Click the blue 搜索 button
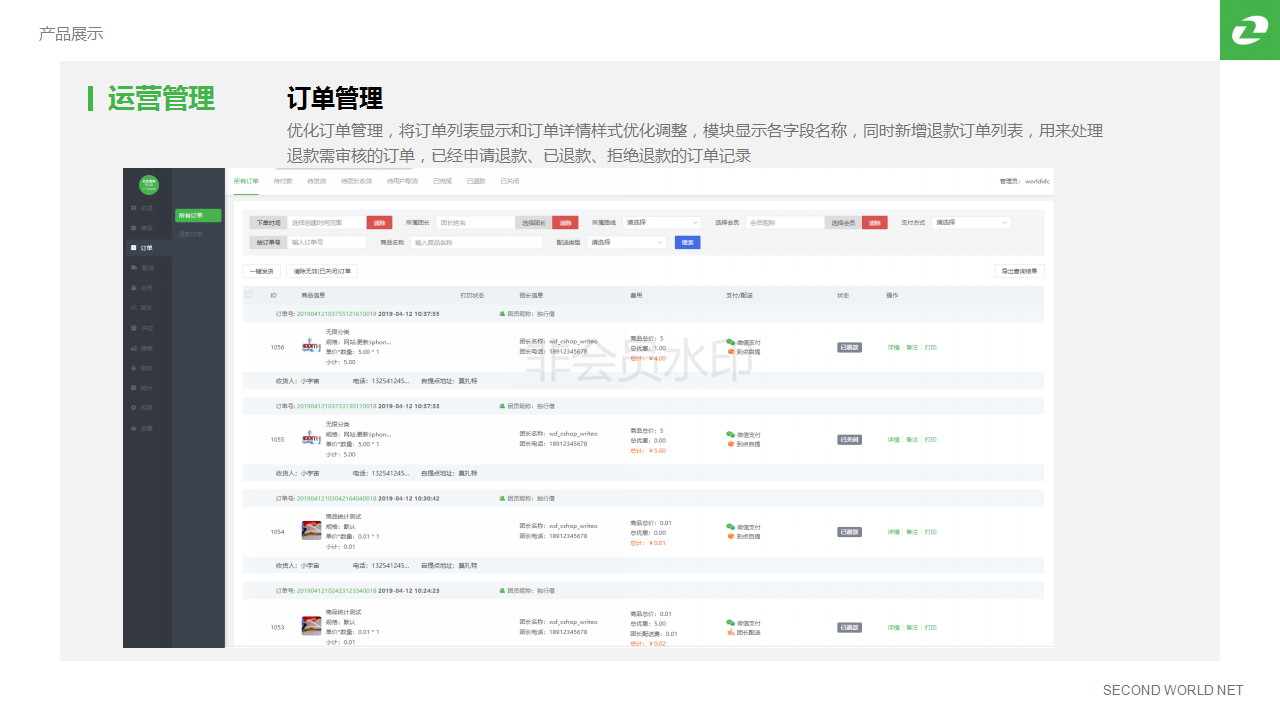Viewport: 1280px width, 720px height. point(687,242)
